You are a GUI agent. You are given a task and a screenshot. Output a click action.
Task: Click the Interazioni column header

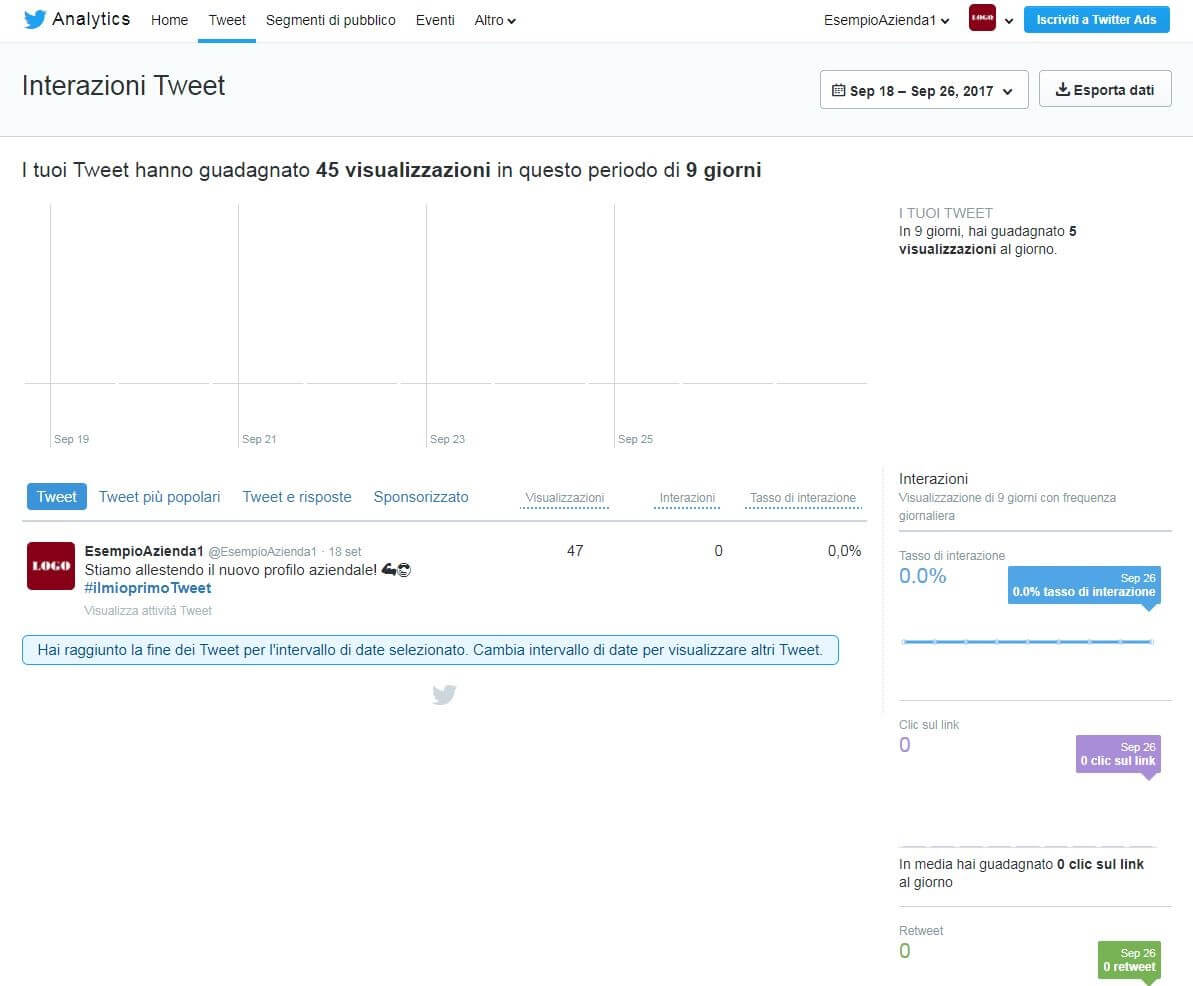click(687, 498)
